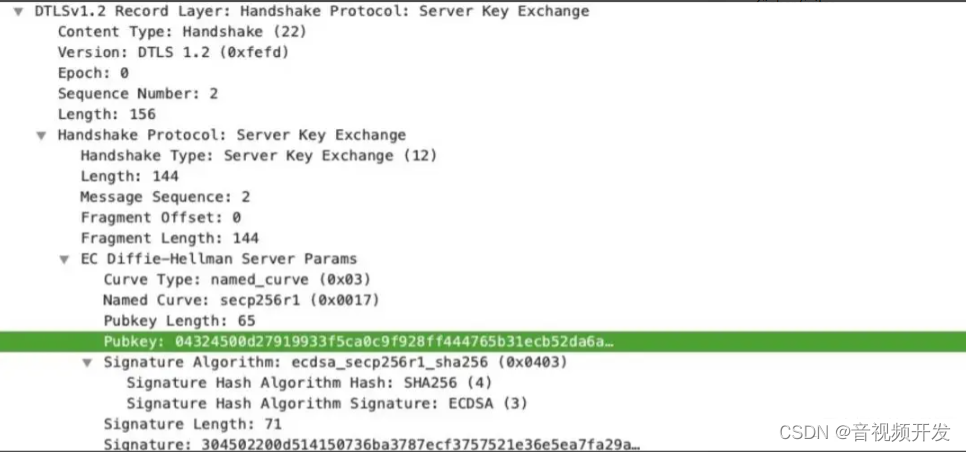Collapse the Signature Algorithm node

pos(87,363)
